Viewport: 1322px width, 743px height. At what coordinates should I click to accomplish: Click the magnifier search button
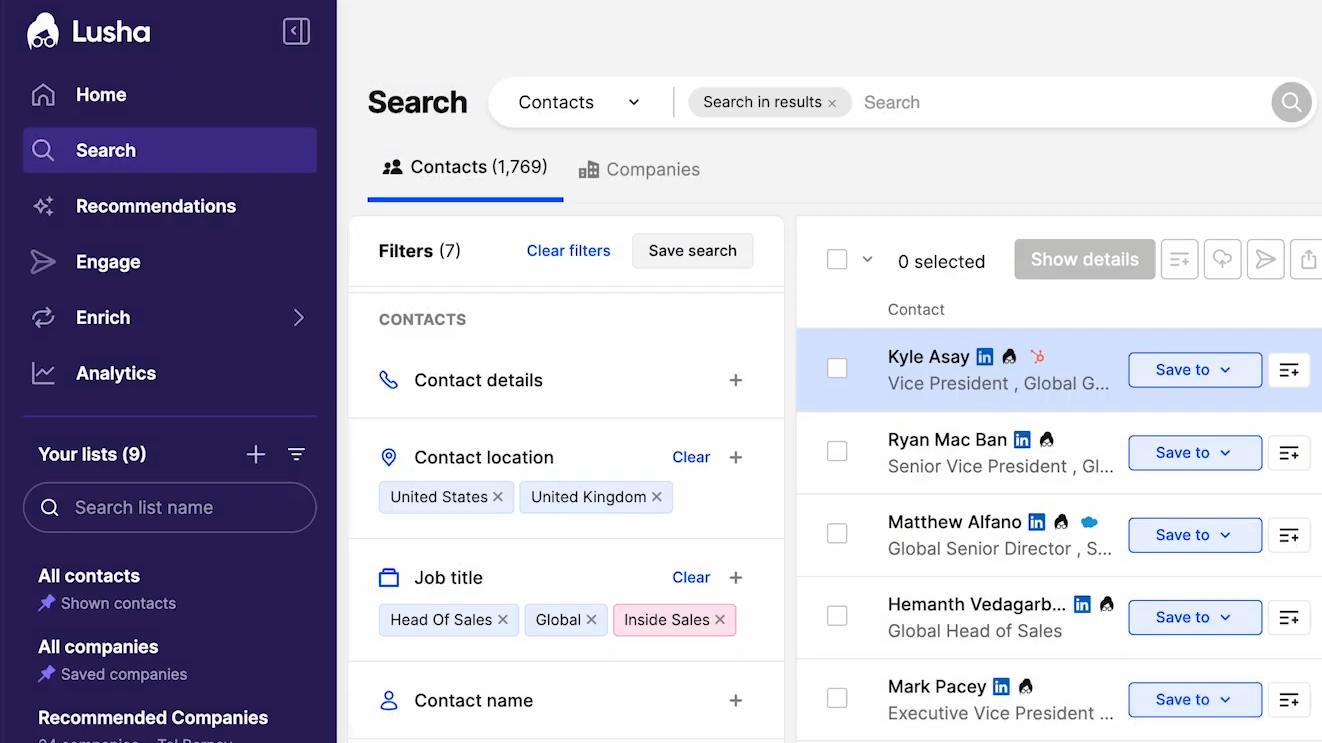click(x=1292, y=102)
